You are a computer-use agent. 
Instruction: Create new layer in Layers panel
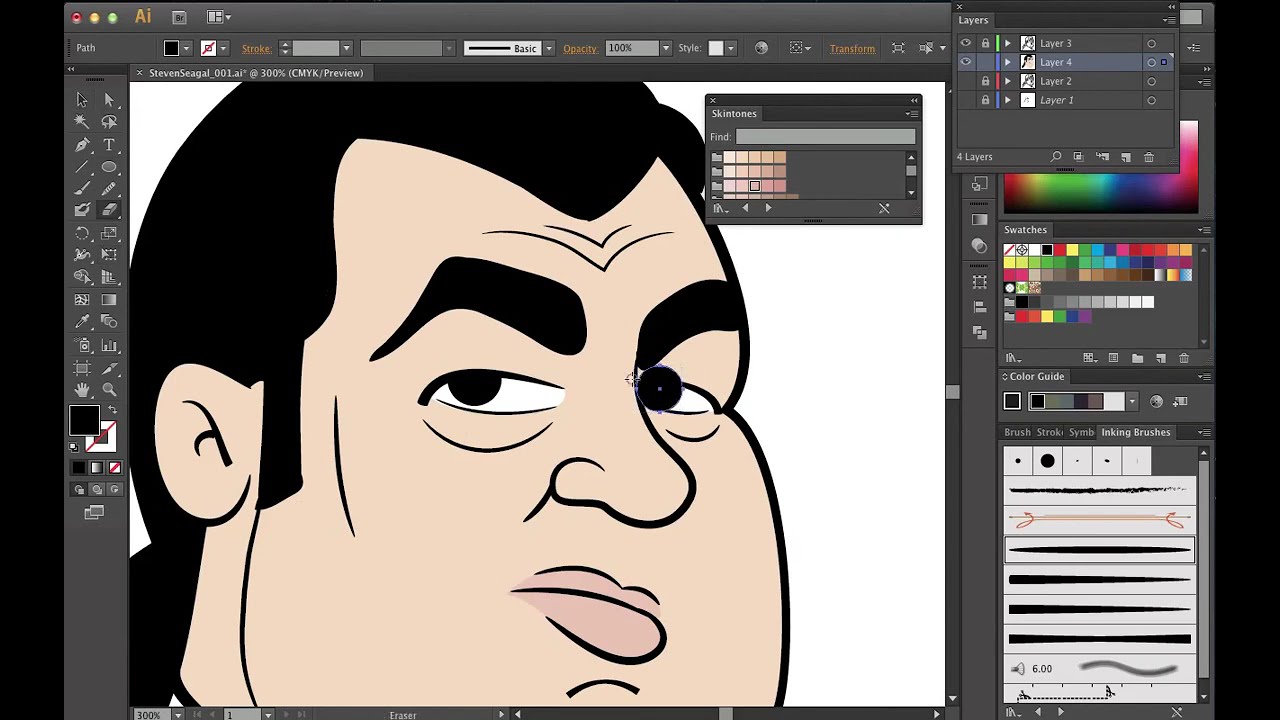pos(1125,157)
